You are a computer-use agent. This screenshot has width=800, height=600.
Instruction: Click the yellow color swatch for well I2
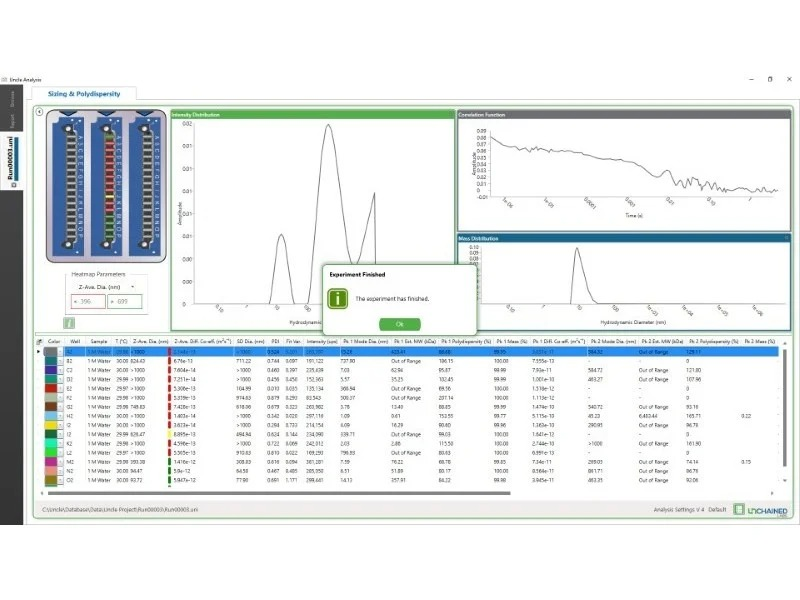click(51, 425)
